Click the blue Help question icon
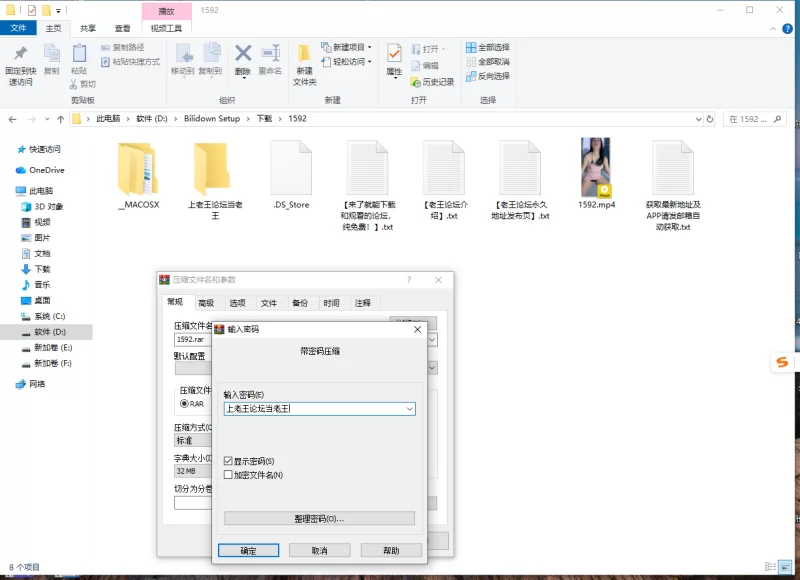The width and height of the screenshot is (800, 580). pyautogui.click(x=788, y=29)
